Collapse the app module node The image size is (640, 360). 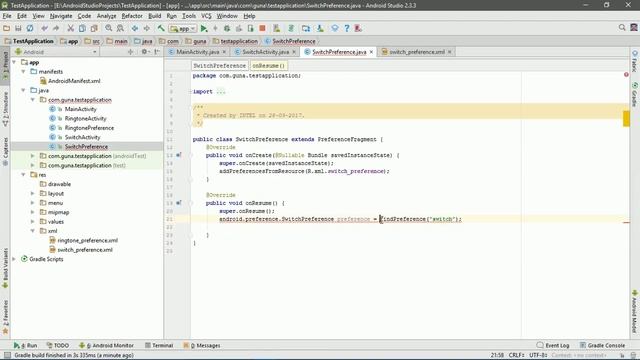pos(14,62)
